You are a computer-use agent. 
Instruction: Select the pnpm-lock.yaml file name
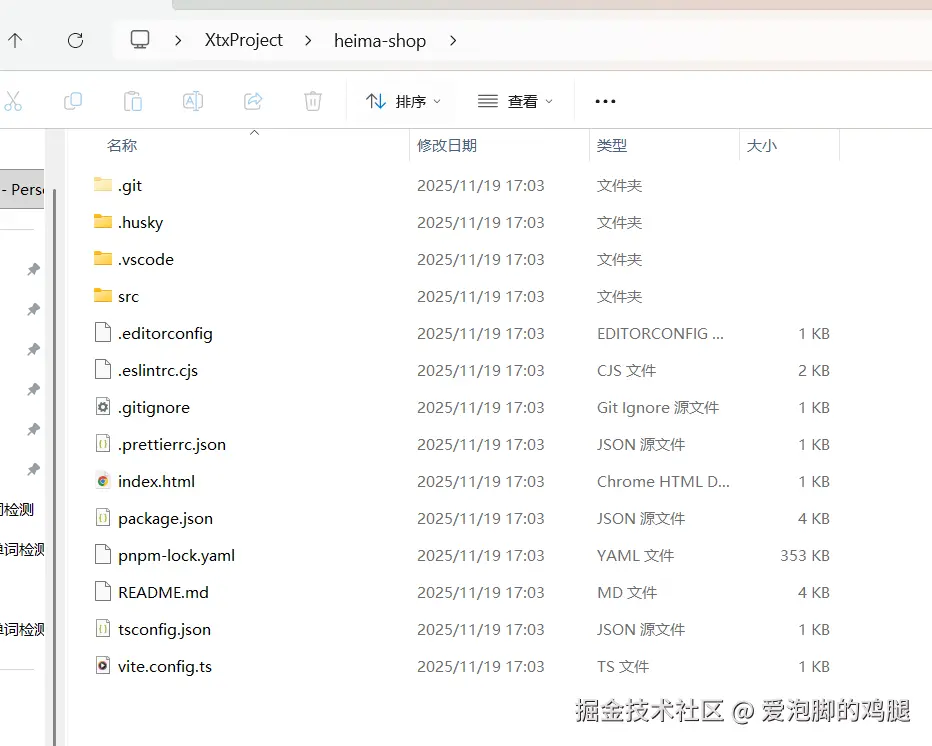point(177,556)
